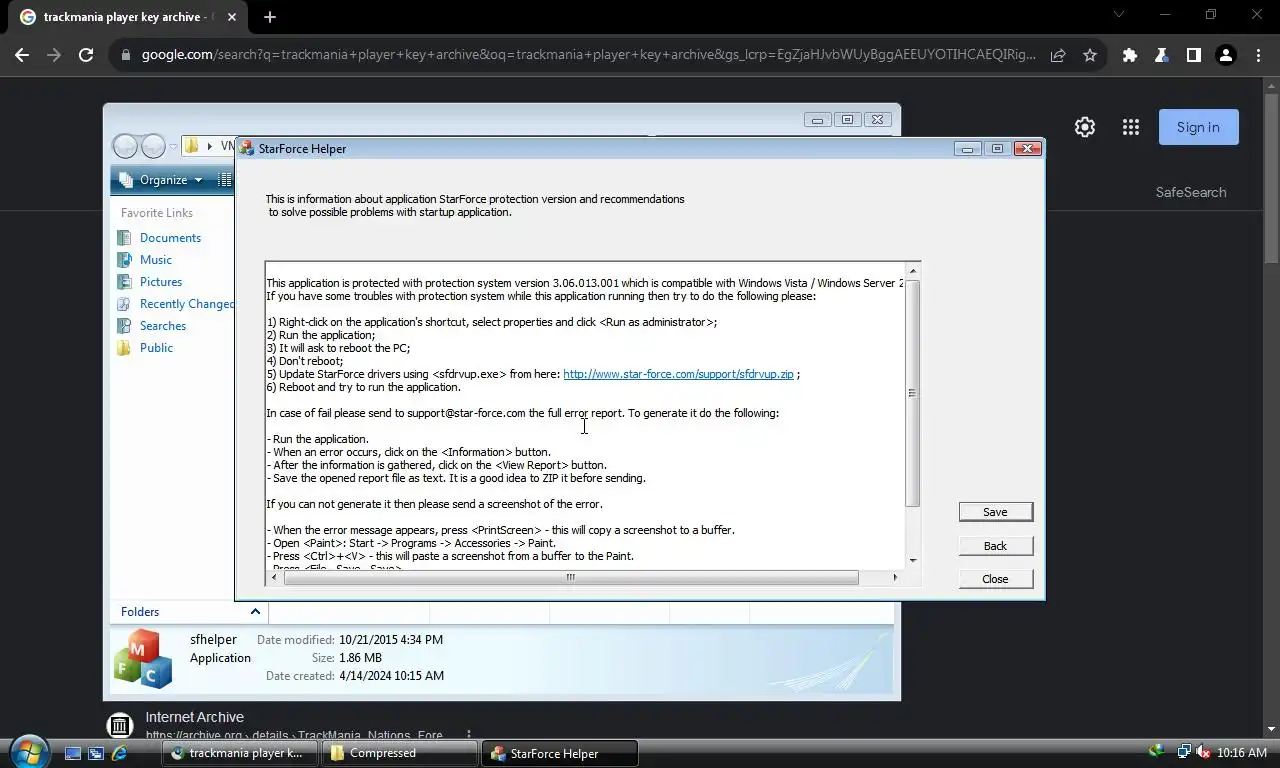The width and height of the screenshot is (1280, 768).
Task: Expand the Folders pane chevron
Action: (255, 611)
